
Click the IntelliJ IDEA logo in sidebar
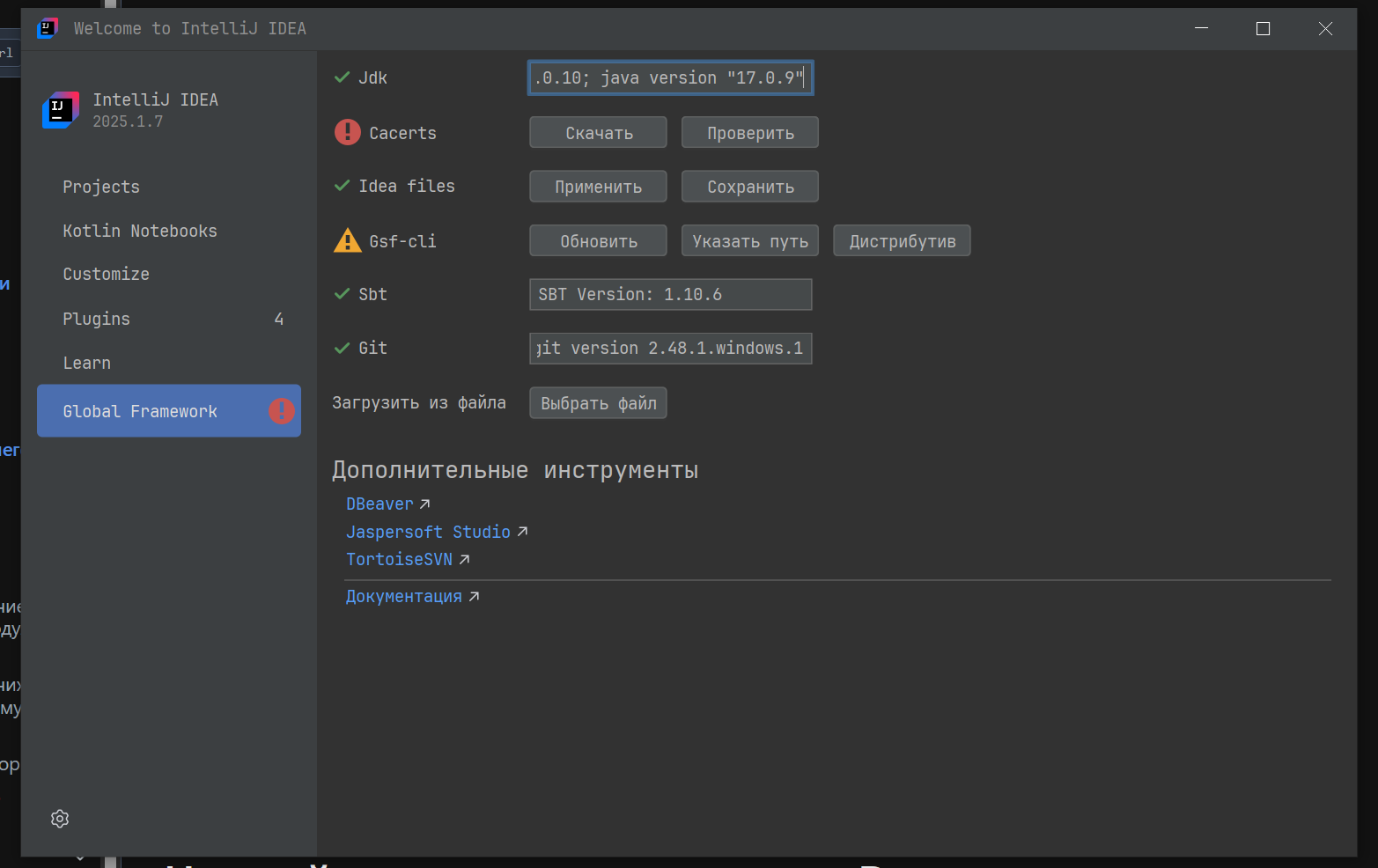pyautogui.click(x=61, y=110)
